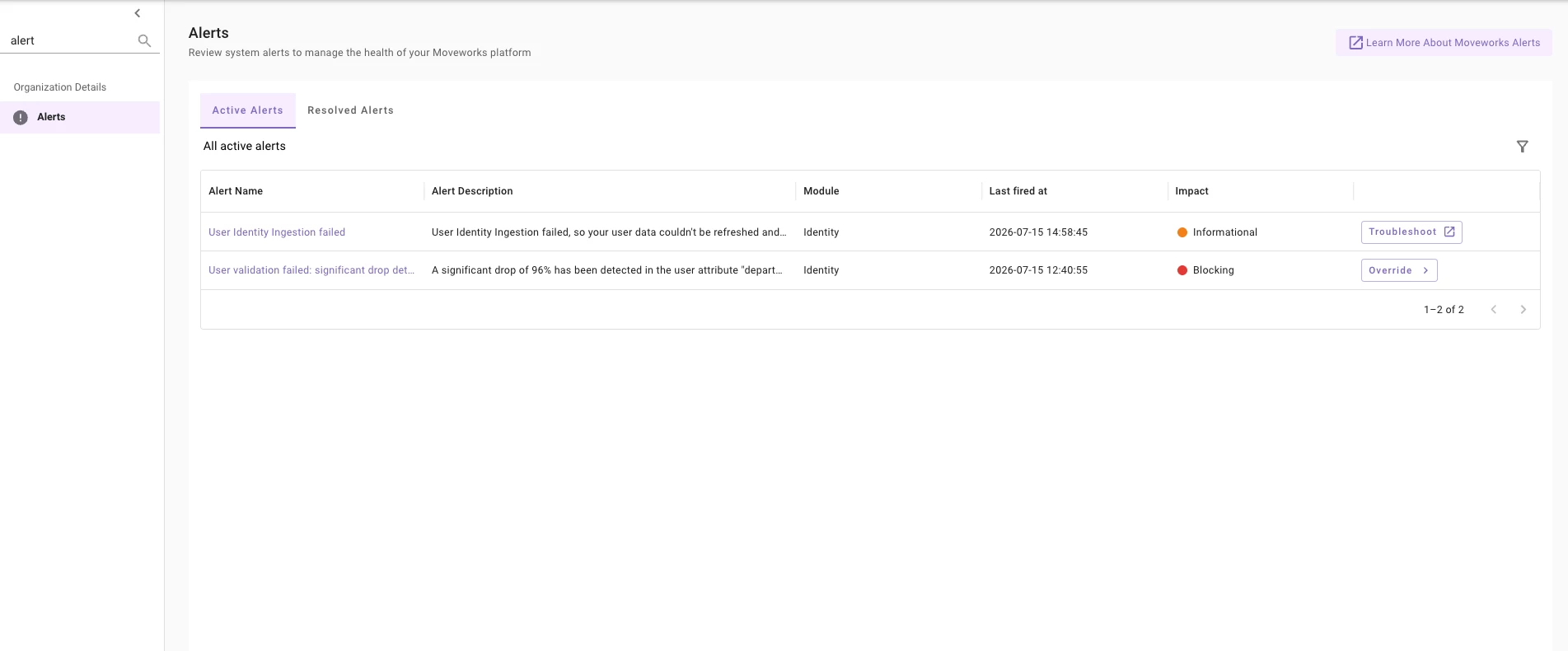Go to the previous page of alerts
This screenshot has height=651, width=1568.
[x=1493, y=310]
